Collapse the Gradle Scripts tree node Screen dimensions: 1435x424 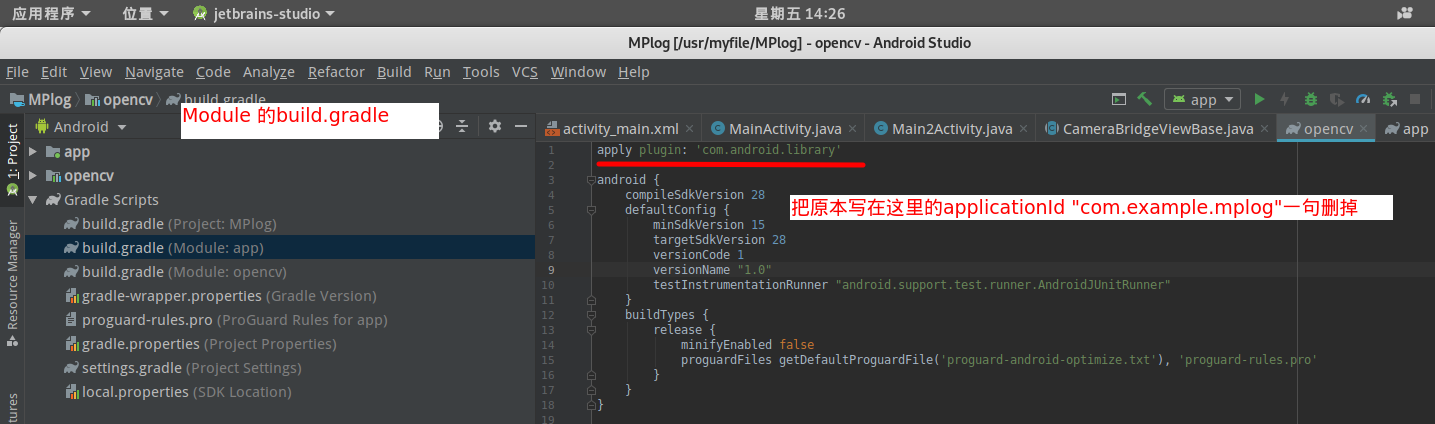pos(33,200)
